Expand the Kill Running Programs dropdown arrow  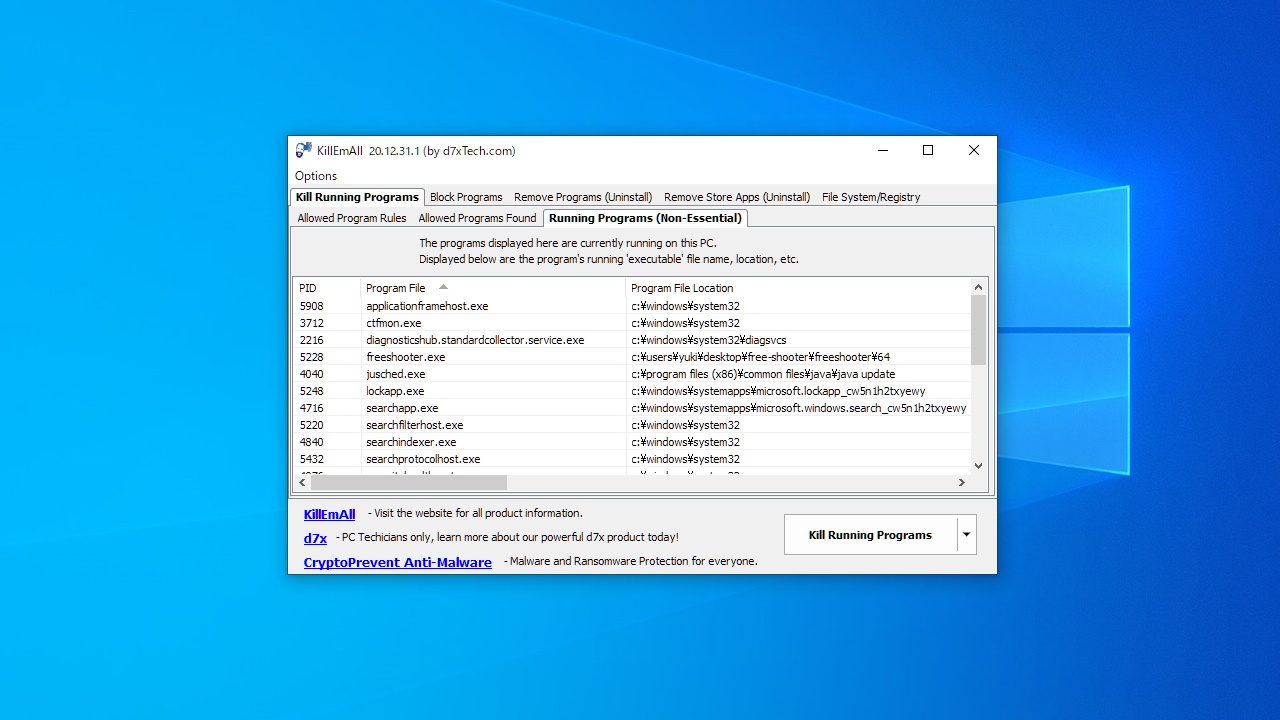click(x=966, y=535)
